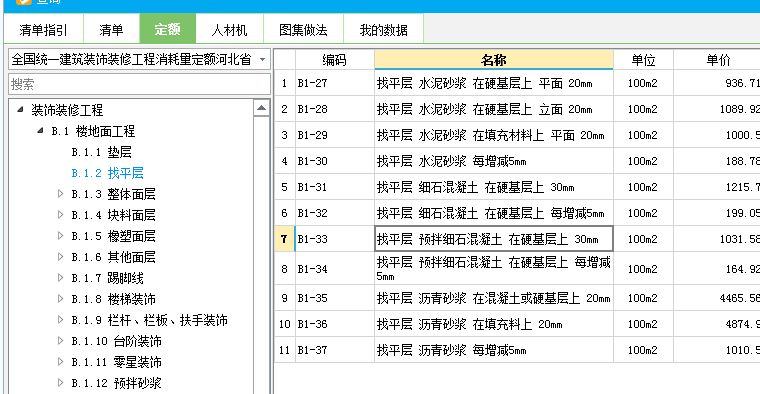
Task: Select code cell B1-34
Action: pos(334,268)
